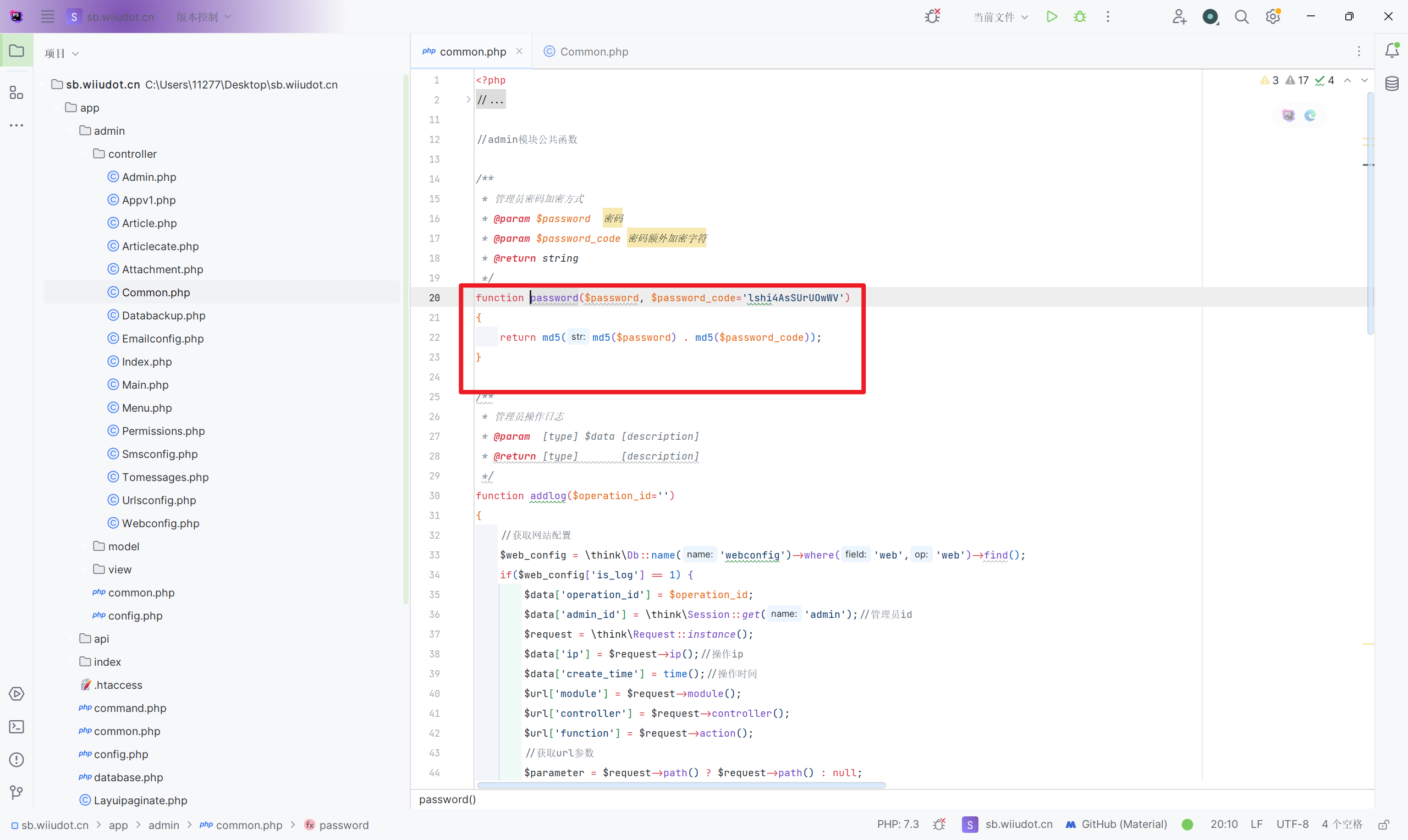
Task: Open the AI assistant round icon in title bar
Action: coord(1210,16)
